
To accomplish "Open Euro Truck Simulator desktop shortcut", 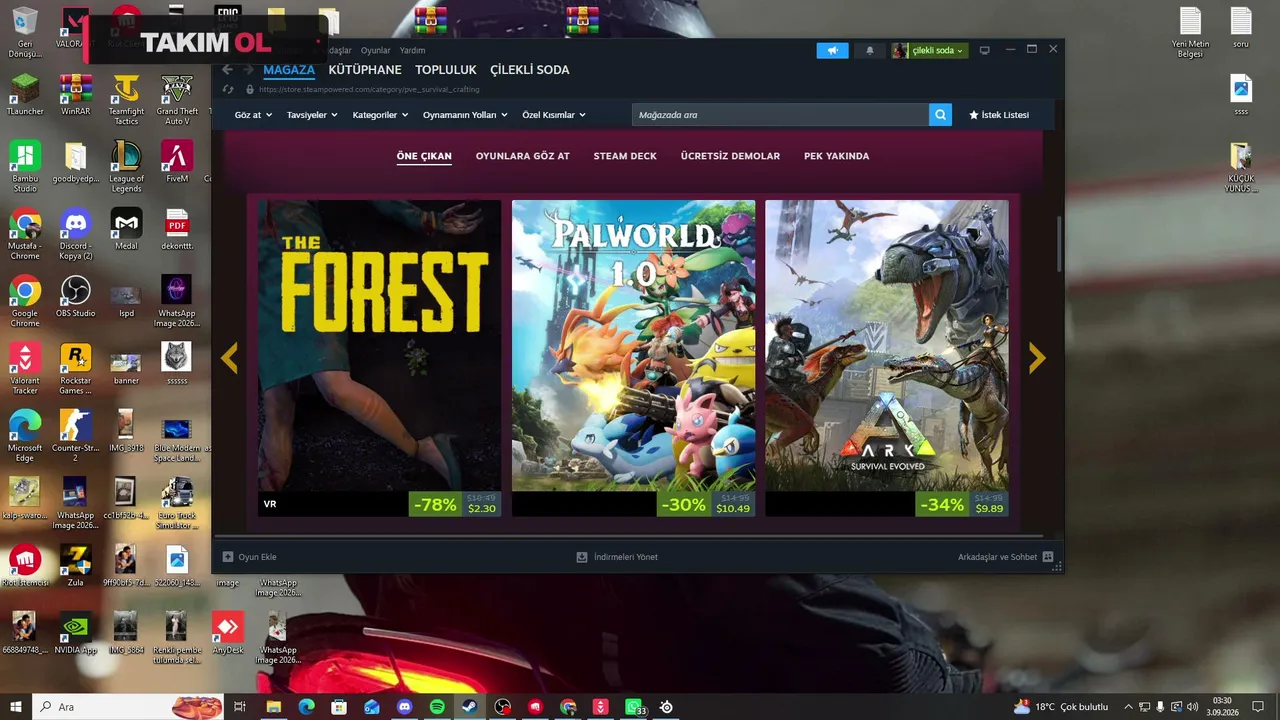I will [177, 503].
